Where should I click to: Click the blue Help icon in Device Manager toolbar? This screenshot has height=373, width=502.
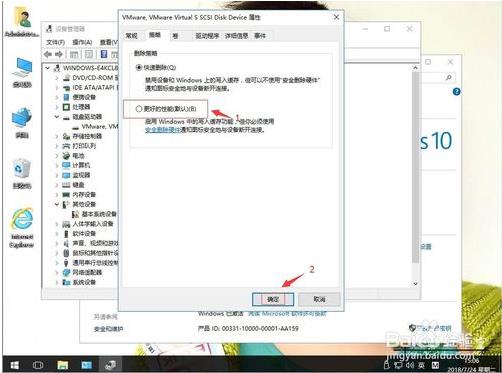[104, 54]
